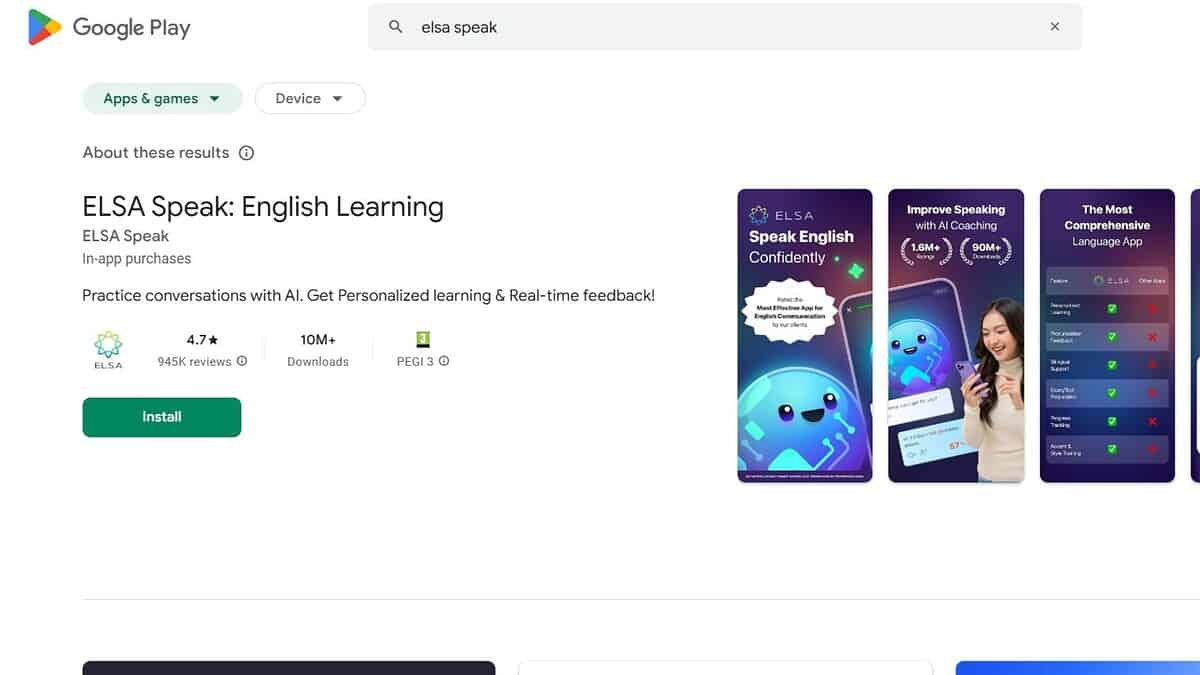
Task: Click the search magnifier icon
Action: 396,27
